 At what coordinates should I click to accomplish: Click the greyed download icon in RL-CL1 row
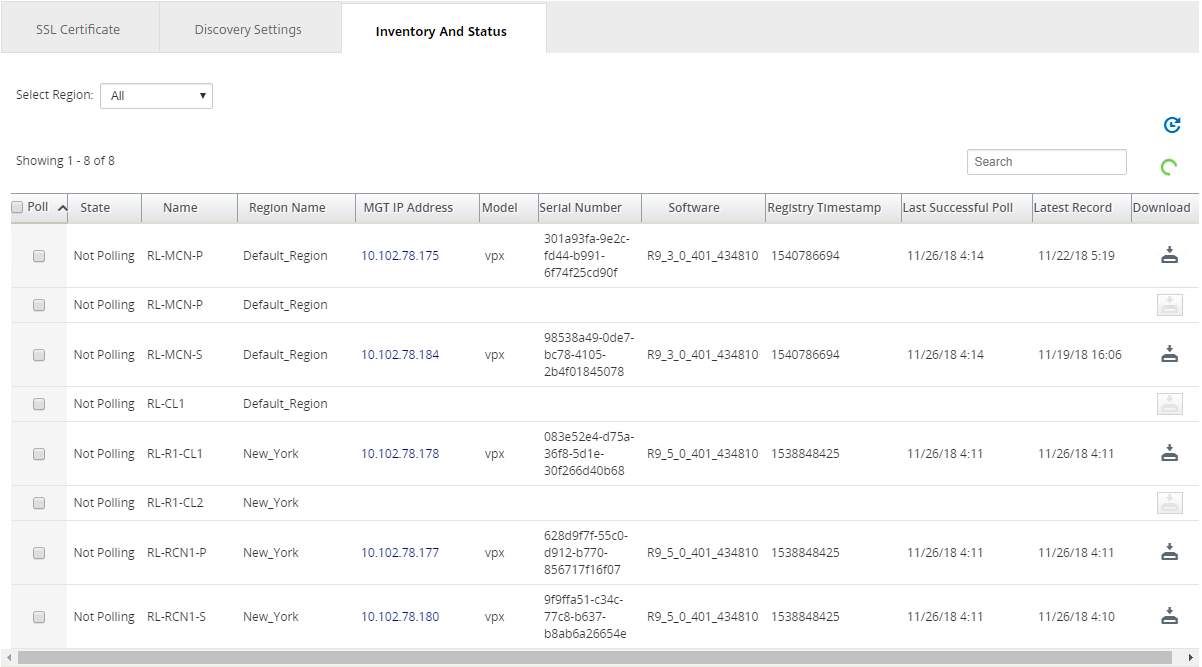click(1169, 404)
